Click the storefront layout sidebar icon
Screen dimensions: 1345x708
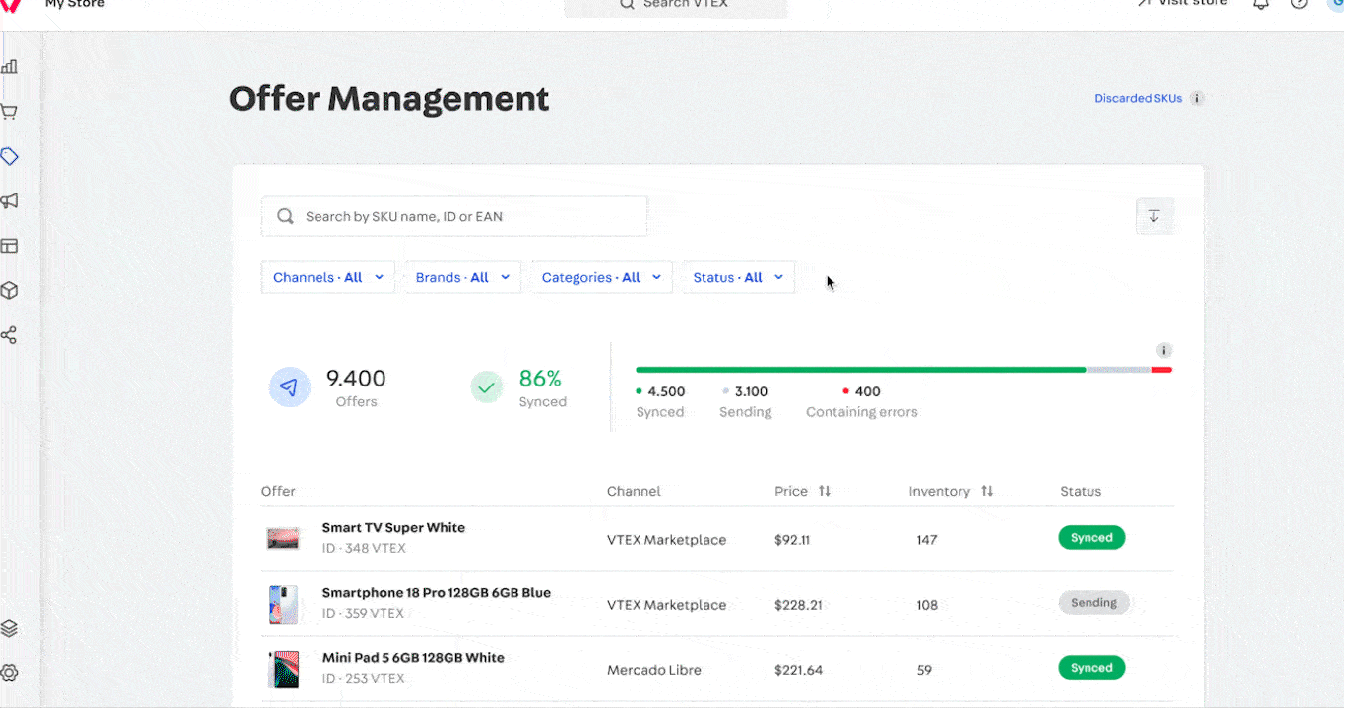[10, 246]
